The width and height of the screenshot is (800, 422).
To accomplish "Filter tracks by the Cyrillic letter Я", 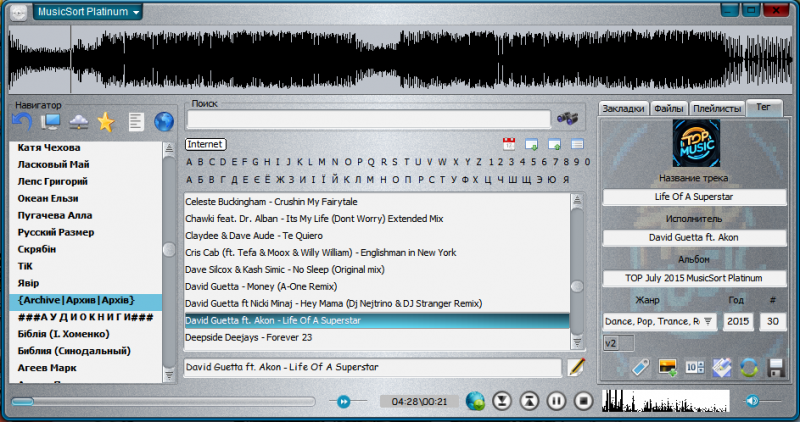I will point(566,180).
